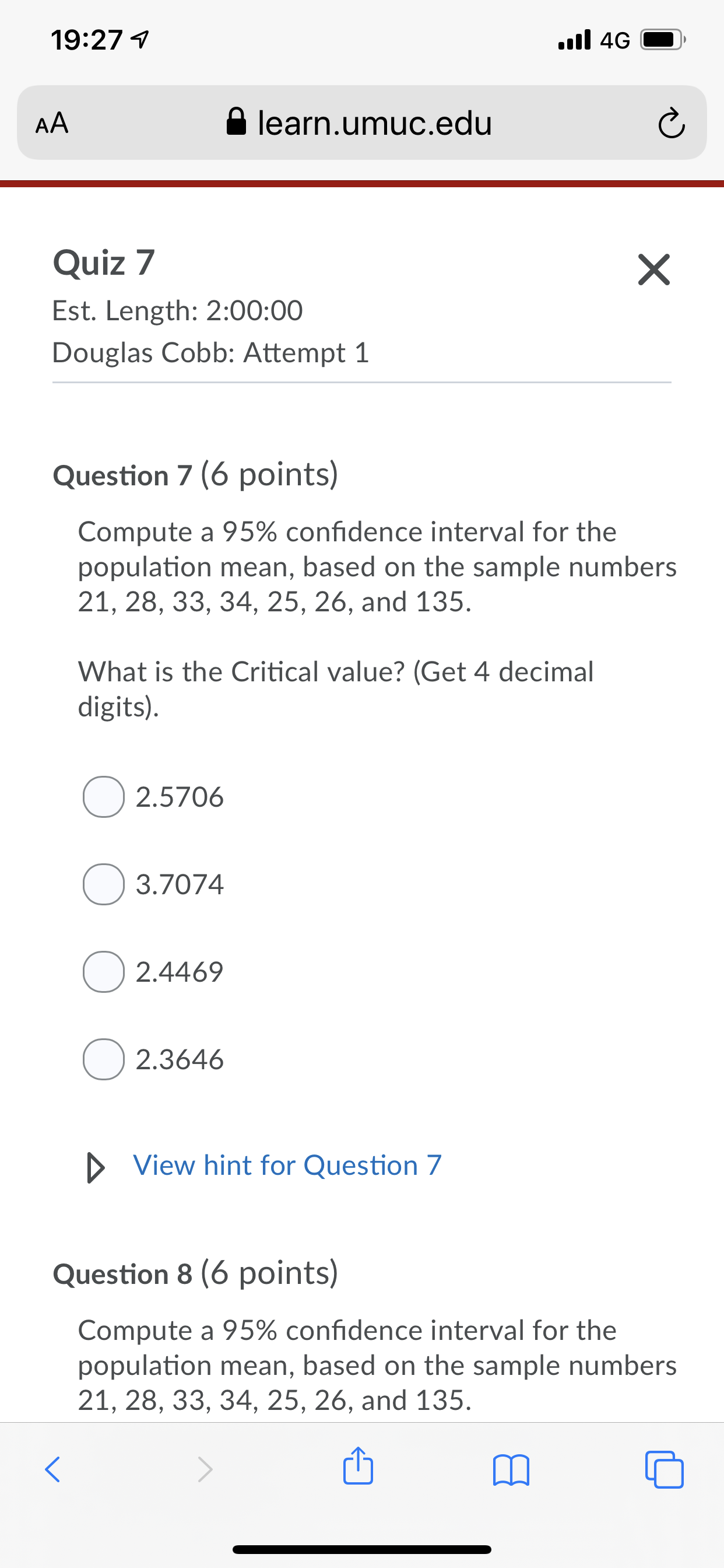The image size is (724, 1568).
Task: Select answer 2.5706
Action: click(x=103, y=798)
